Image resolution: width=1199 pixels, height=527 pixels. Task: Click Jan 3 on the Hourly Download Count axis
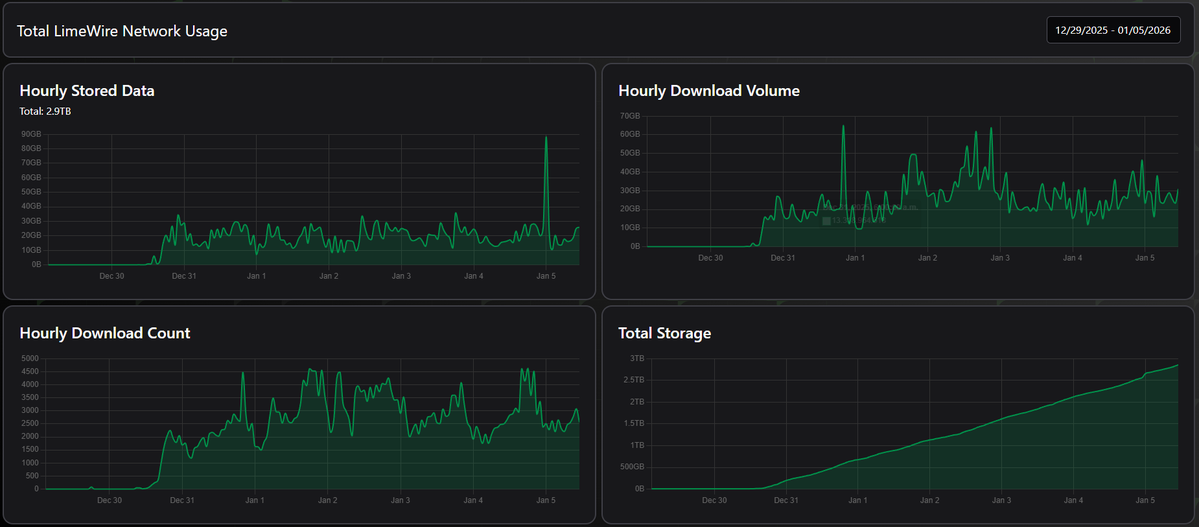coord(400,500)
